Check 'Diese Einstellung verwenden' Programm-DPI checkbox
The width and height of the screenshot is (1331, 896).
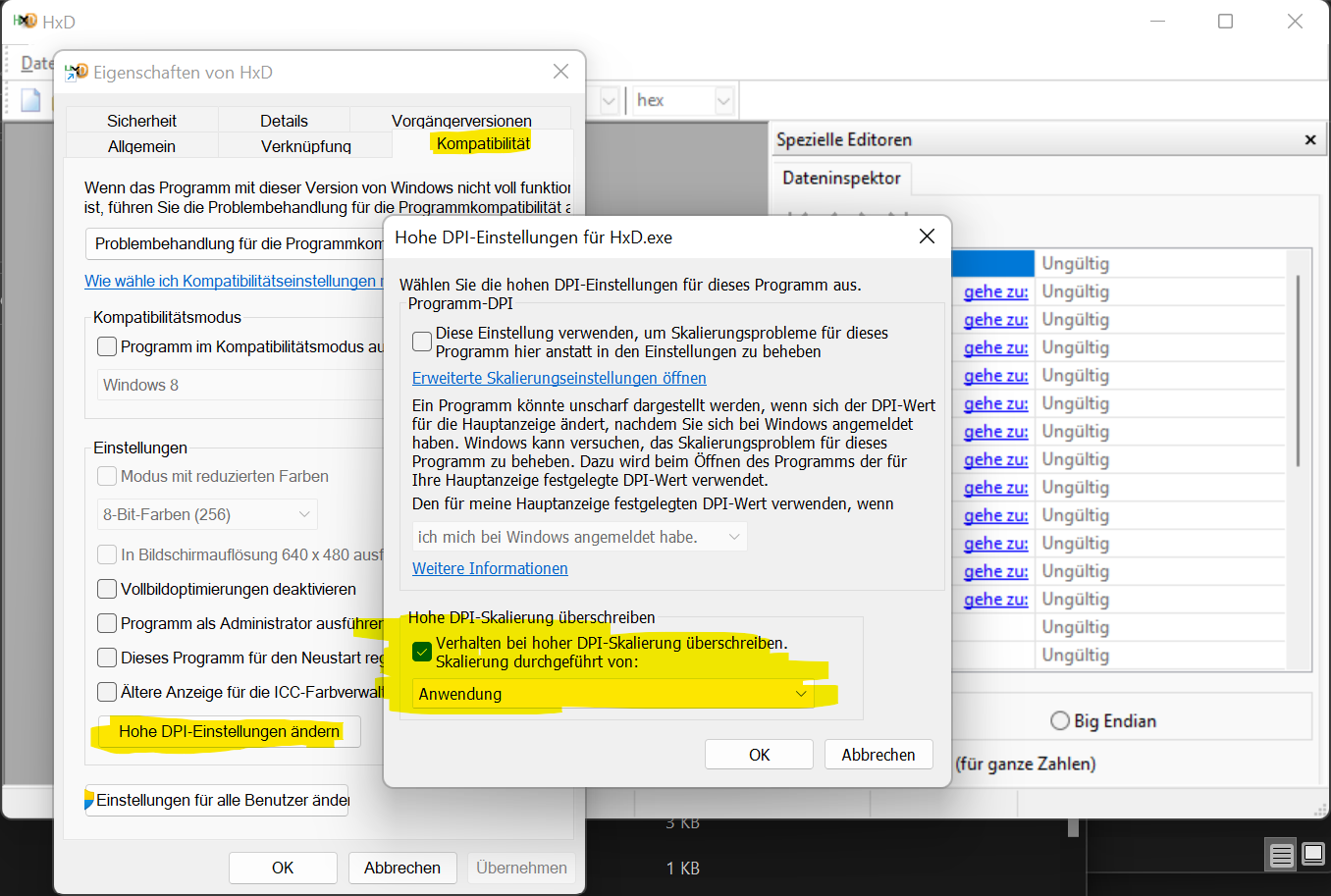tap(422, 342)
